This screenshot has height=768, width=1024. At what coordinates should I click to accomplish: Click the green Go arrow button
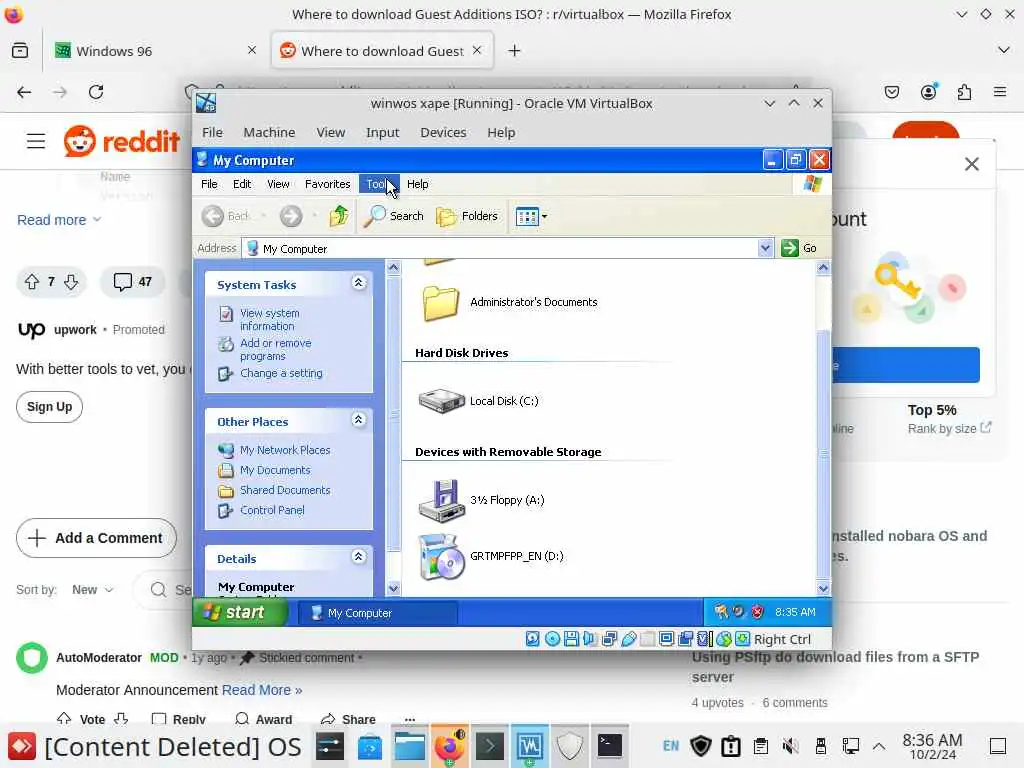(x=790, y=248)
